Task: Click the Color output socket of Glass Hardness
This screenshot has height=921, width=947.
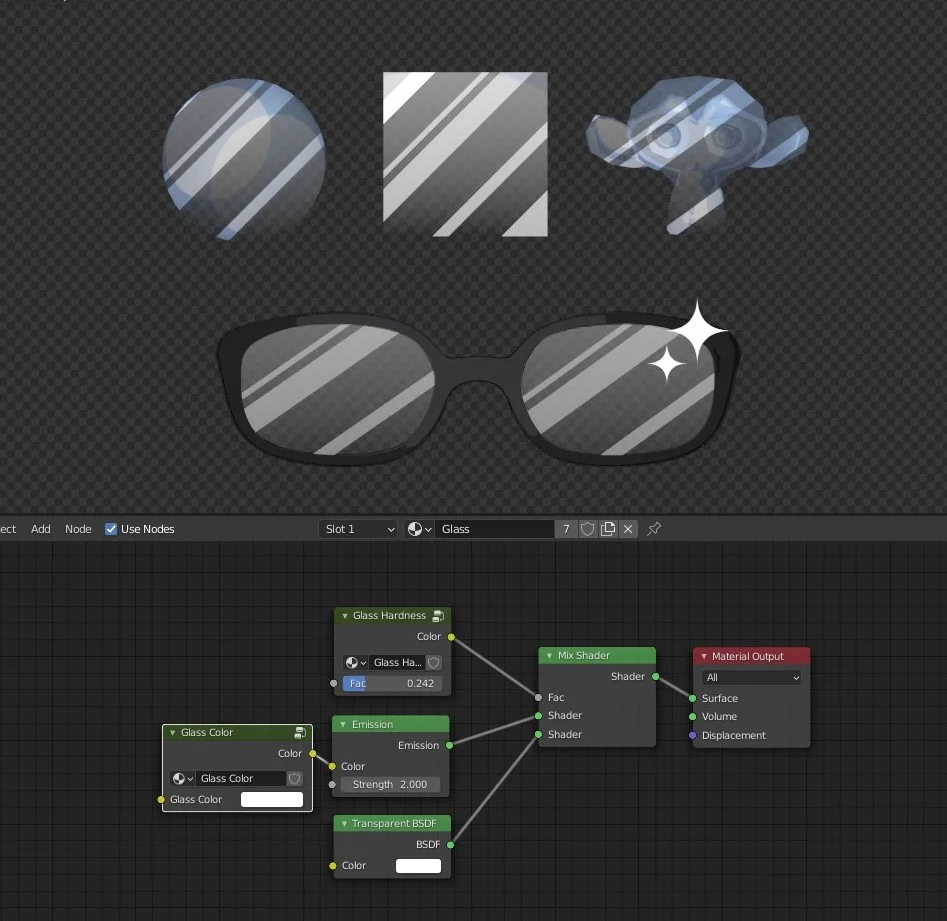Action: (x=451, y=636)
